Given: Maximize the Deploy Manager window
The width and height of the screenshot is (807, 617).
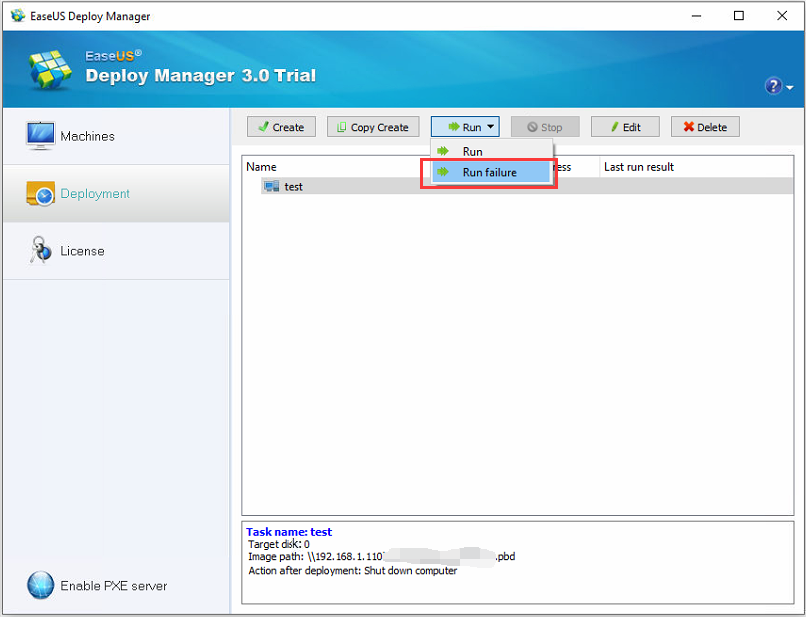Looking at the screenshot, I should point(739,16).
